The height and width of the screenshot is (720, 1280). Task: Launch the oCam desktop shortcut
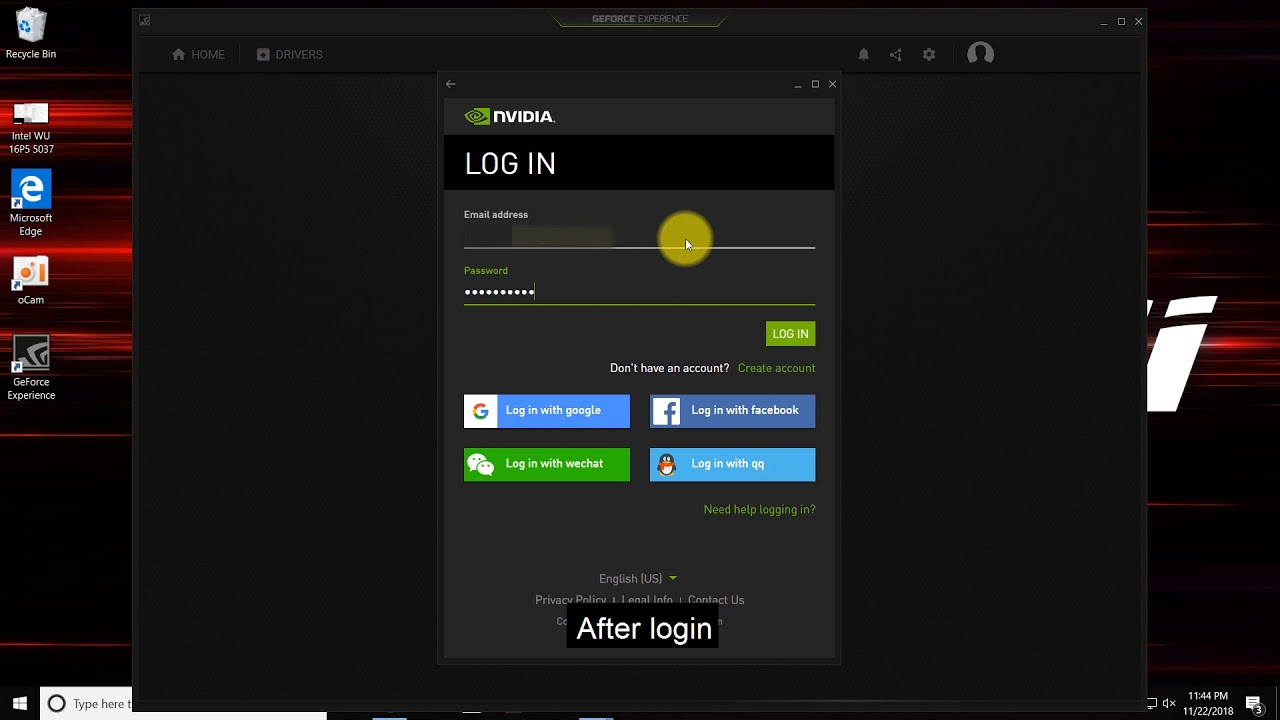pos(31,281)
